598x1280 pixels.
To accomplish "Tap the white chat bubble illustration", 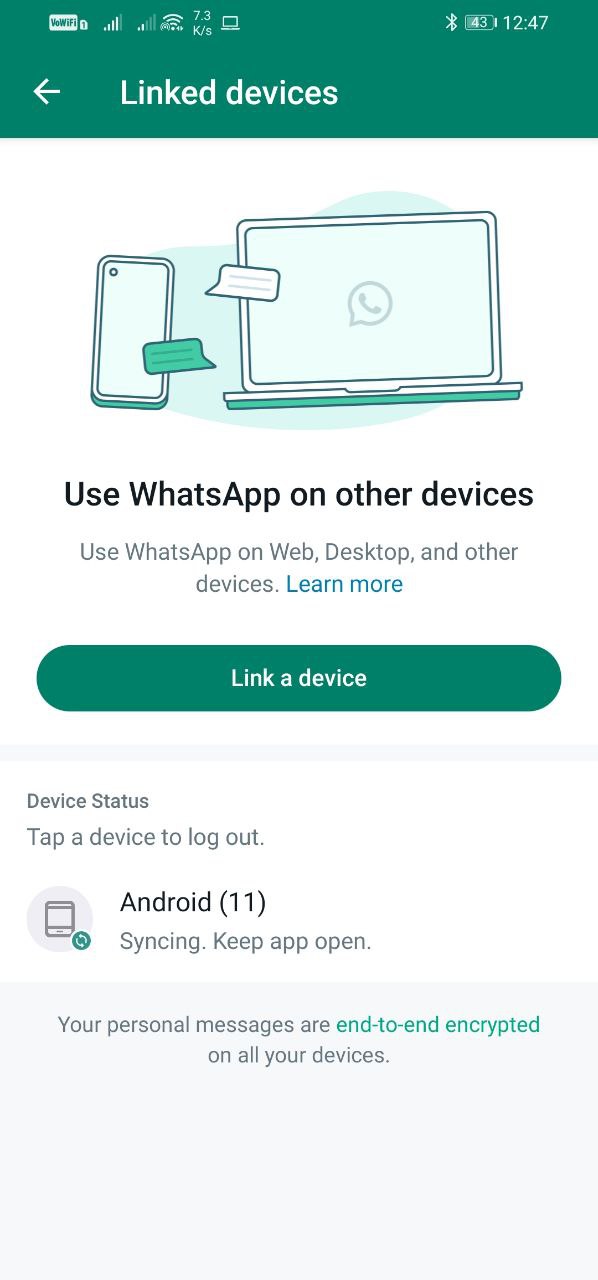I will [x=243, y=282].
